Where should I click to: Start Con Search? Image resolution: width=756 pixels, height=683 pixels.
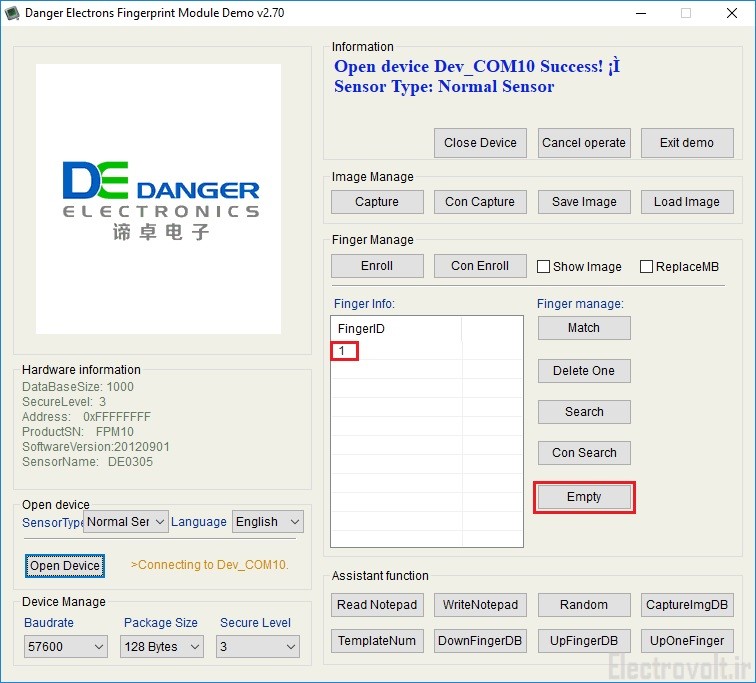point(584,453)
